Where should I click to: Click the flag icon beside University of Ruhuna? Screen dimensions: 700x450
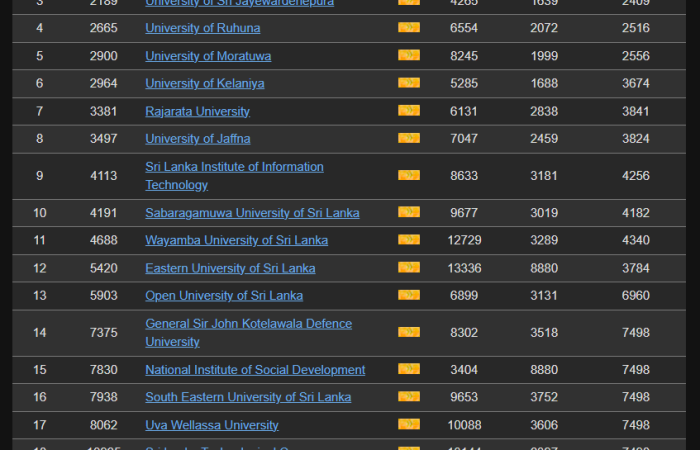coord(408,27)
